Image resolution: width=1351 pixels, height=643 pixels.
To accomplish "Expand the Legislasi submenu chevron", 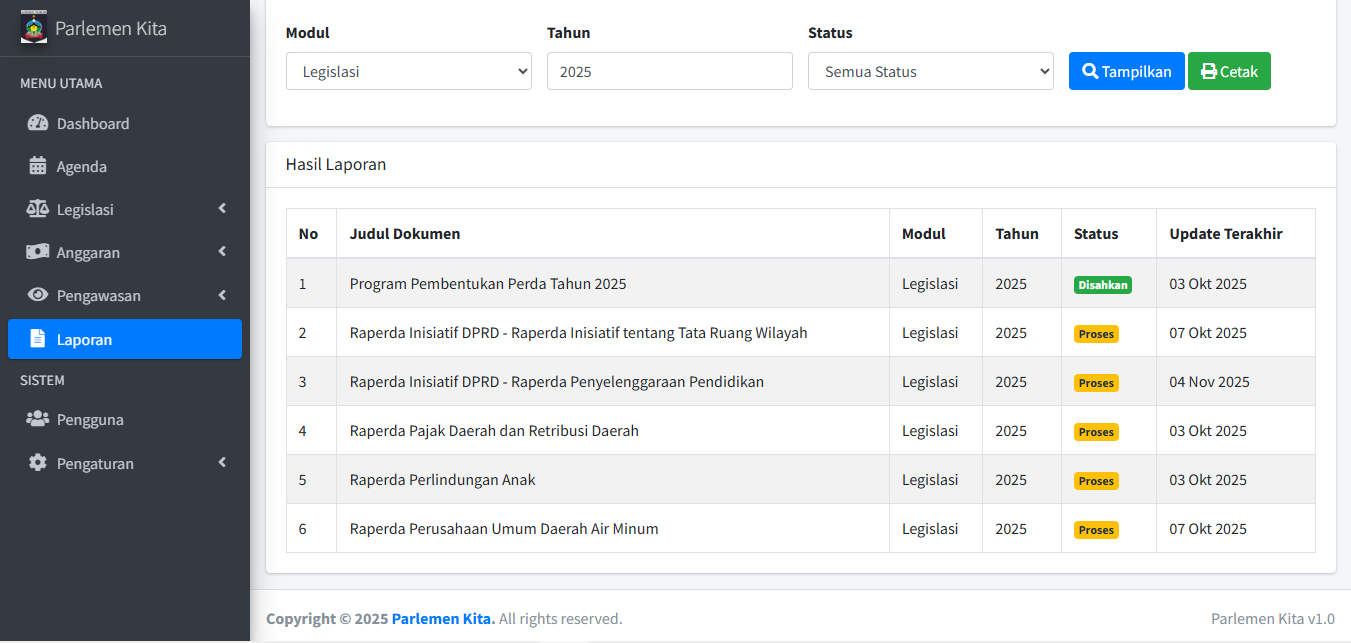I will tap(222, 209).
